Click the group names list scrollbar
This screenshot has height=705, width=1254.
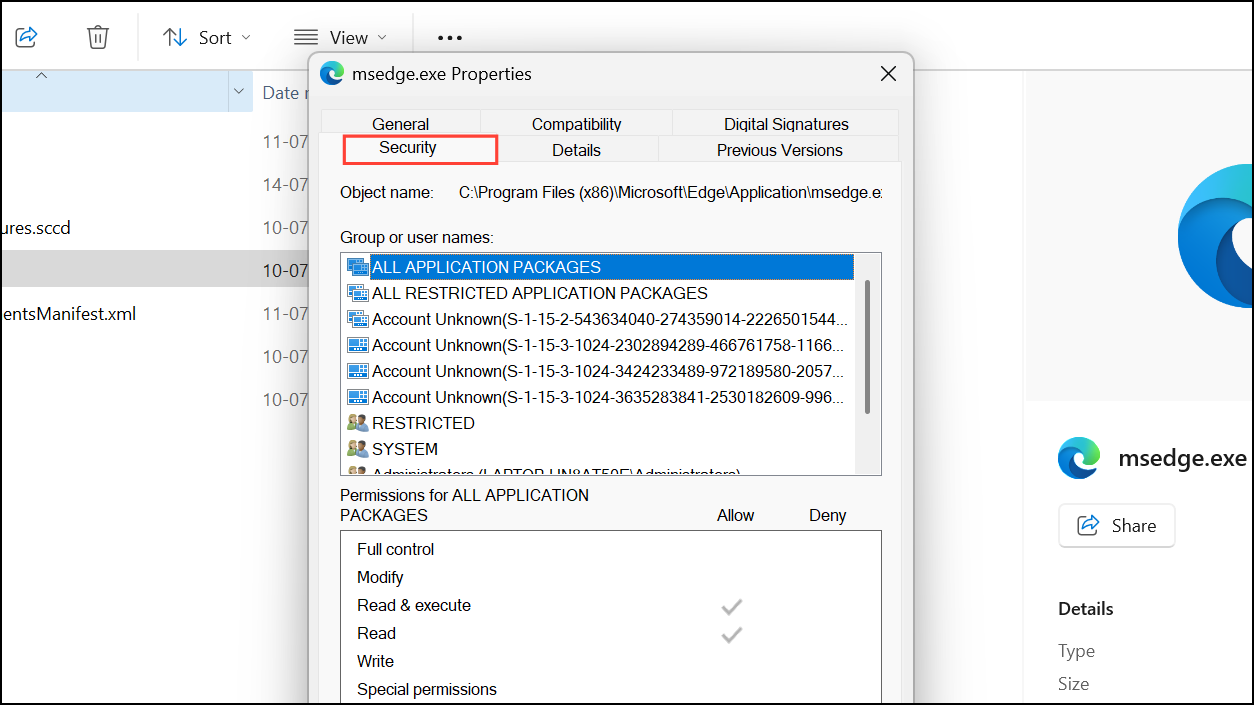click(x=867, y=346)
